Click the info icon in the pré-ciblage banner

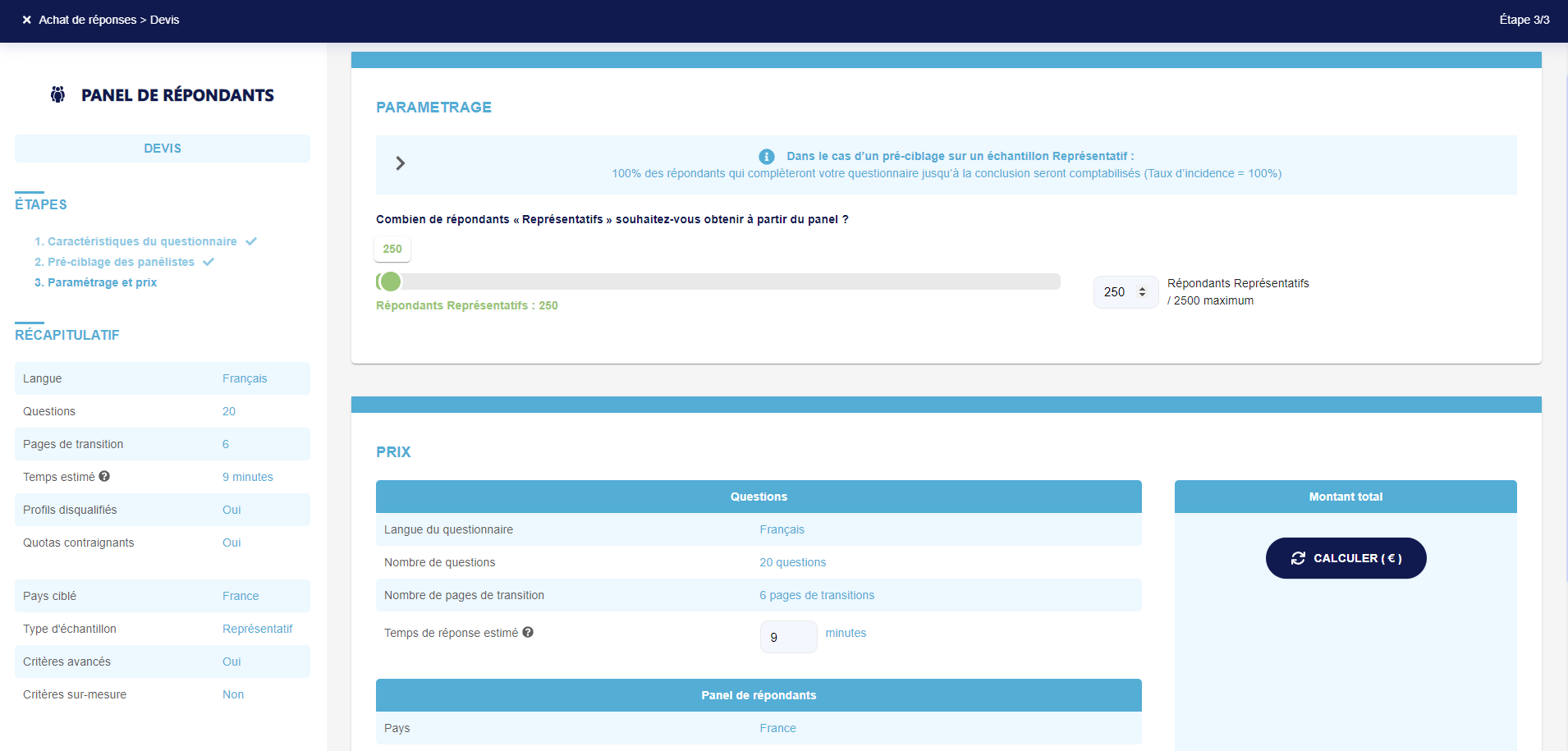[766, 156]
